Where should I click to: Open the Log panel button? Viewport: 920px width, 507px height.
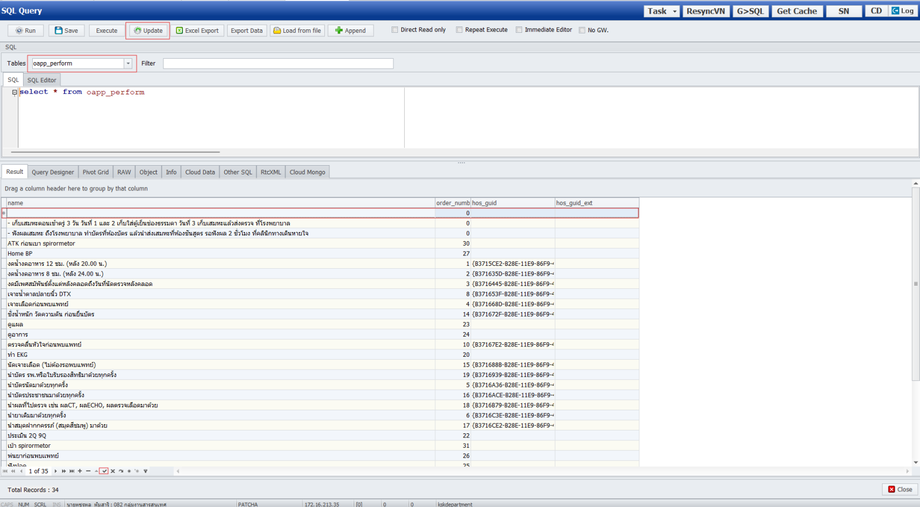[x=903, y=11]
